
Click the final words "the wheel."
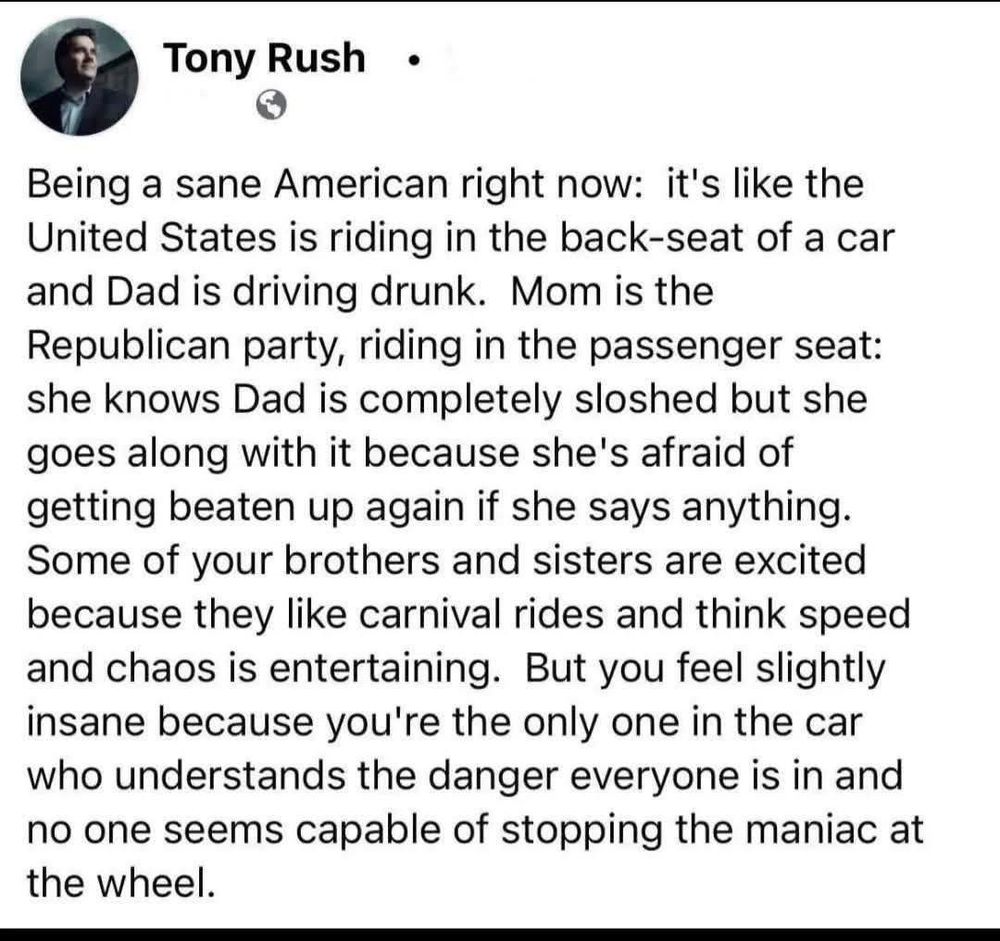click(x=121, y=884)
